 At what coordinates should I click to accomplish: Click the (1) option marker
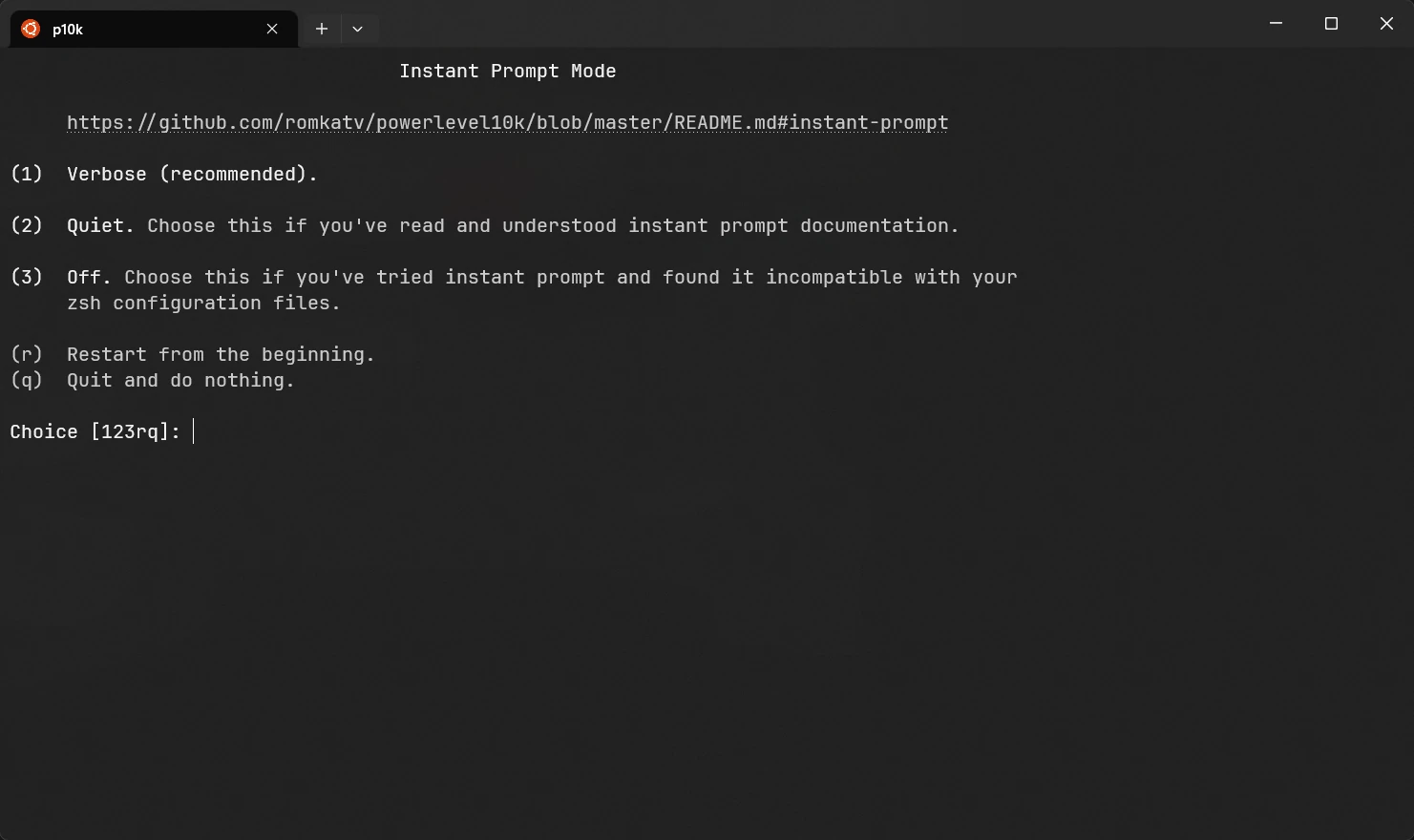click(27, 175)
